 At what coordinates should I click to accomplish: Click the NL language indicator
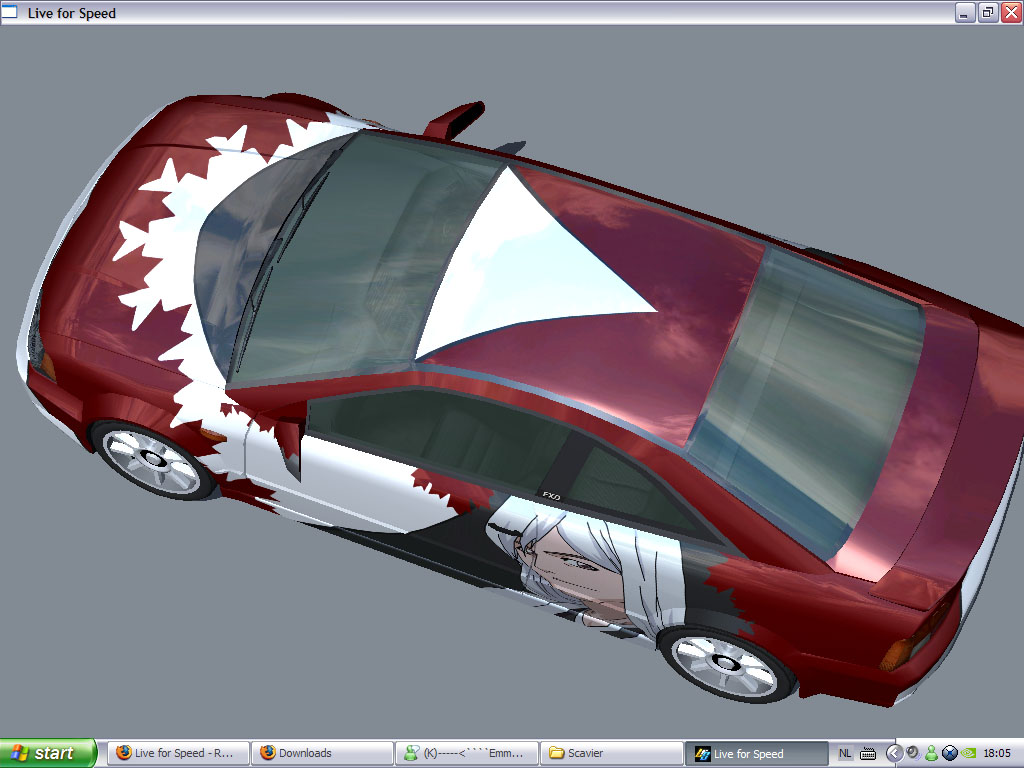point(844,753)
